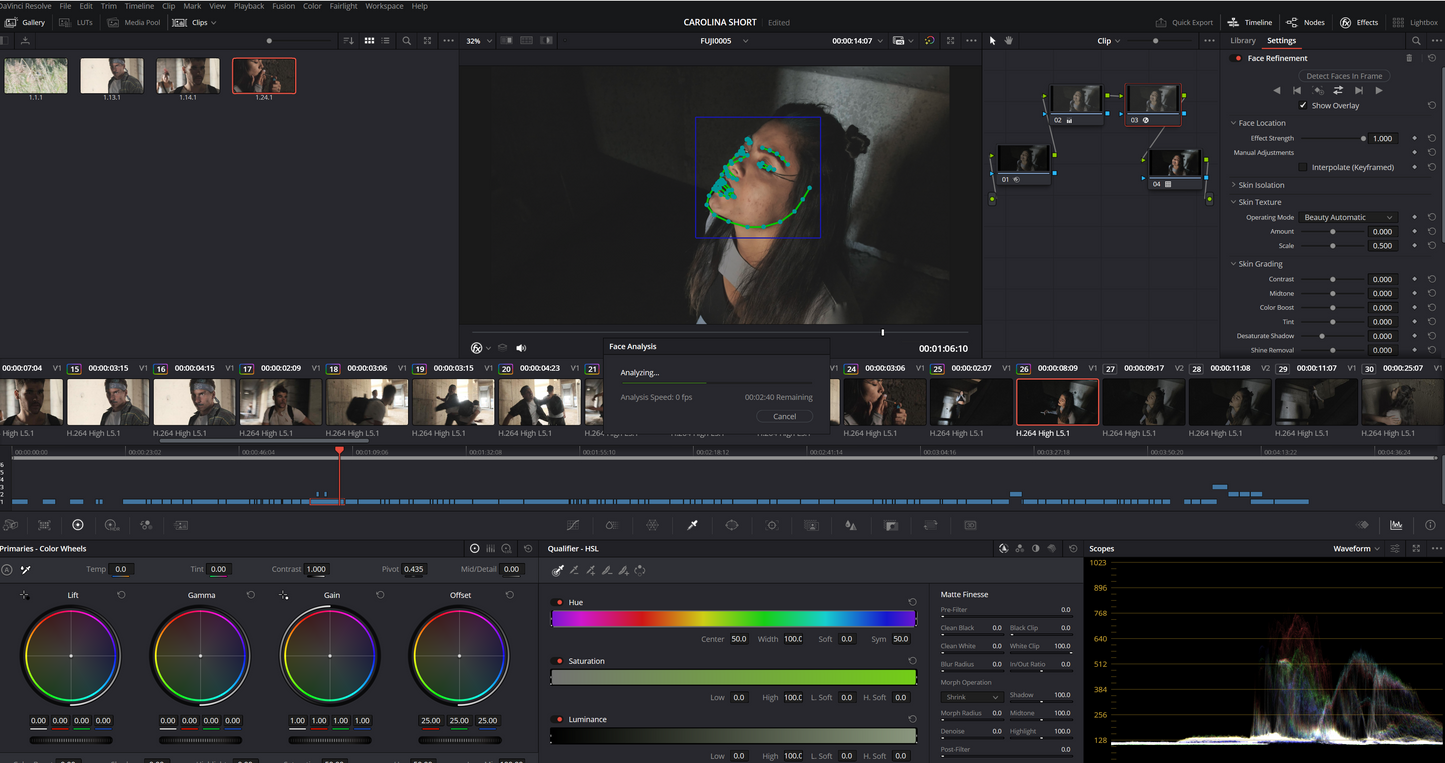Click the Desaturate Shadow slider
This screenshot has width=1445, height=763.
click(x=1331, y=336)
